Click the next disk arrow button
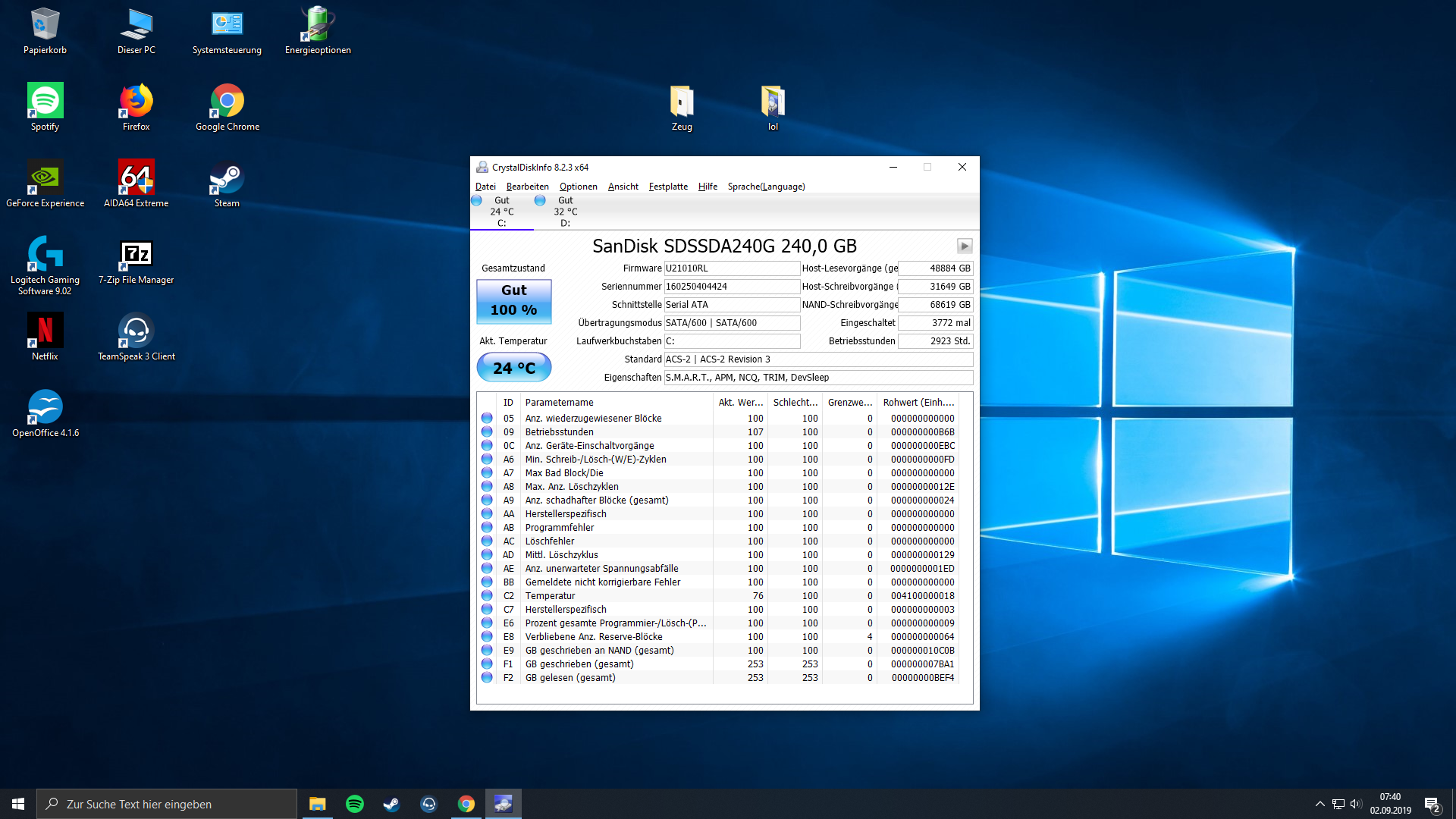Viewport: 1456px width, 819px height. point(964,246)
